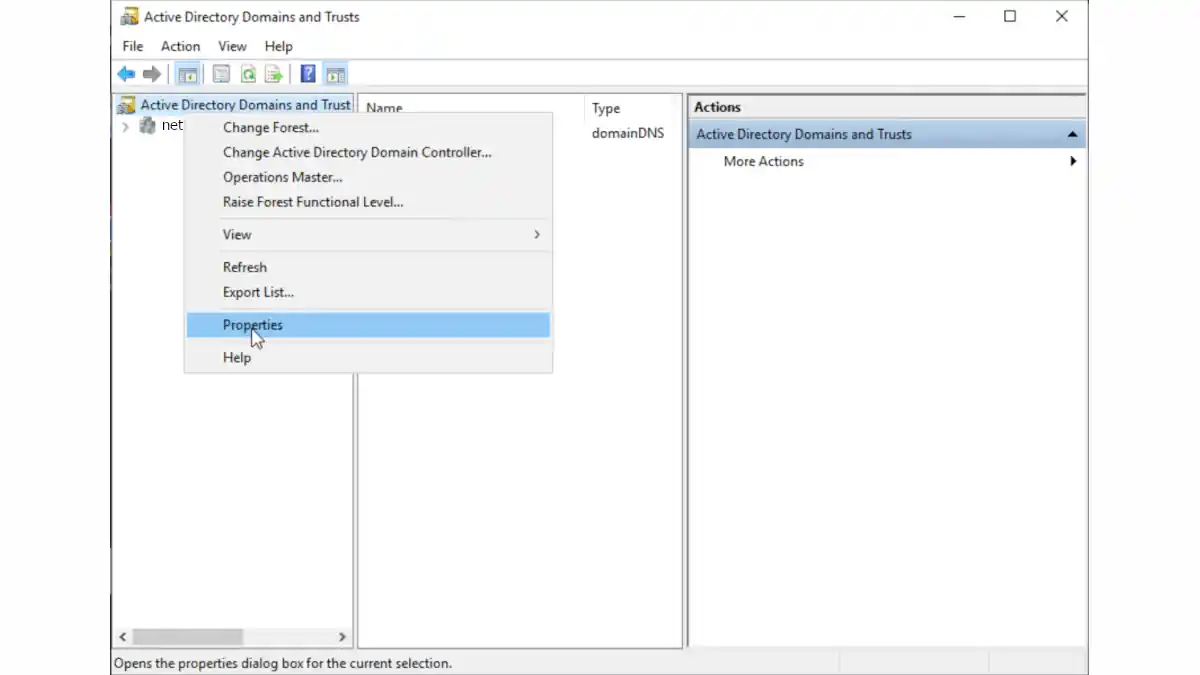This screenshot has height=675, width=1200.
Task: Select Properties in the context menu
Action: tap(368, 325)
